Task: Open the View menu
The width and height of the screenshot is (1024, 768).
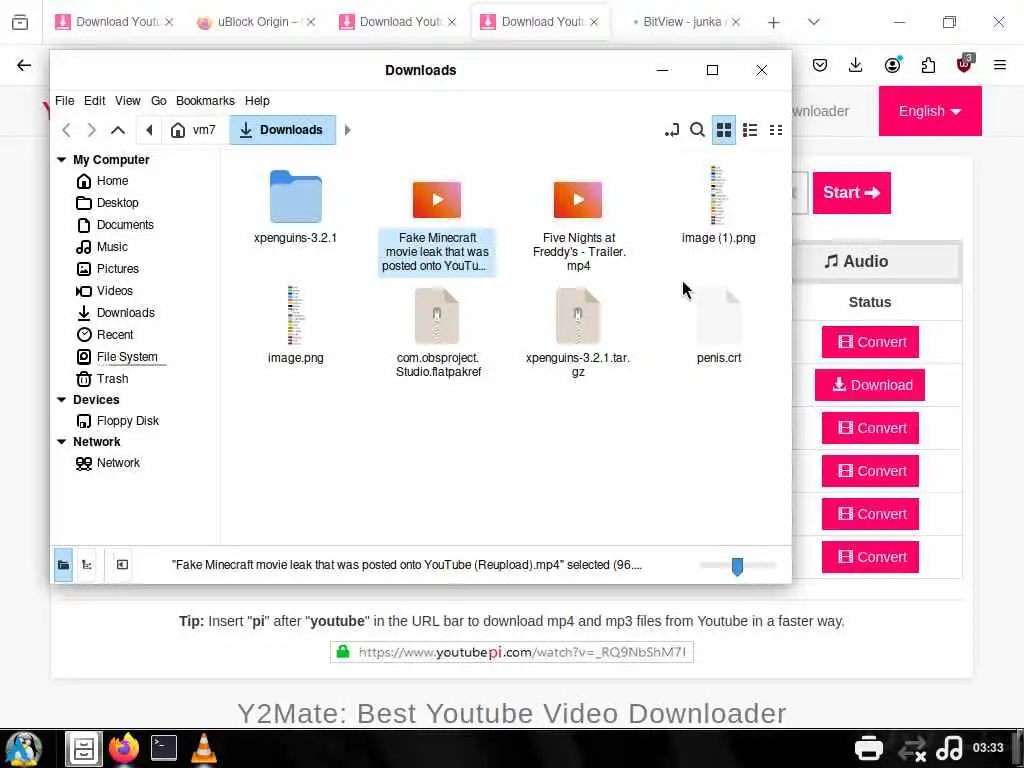Action: [128, 101]
